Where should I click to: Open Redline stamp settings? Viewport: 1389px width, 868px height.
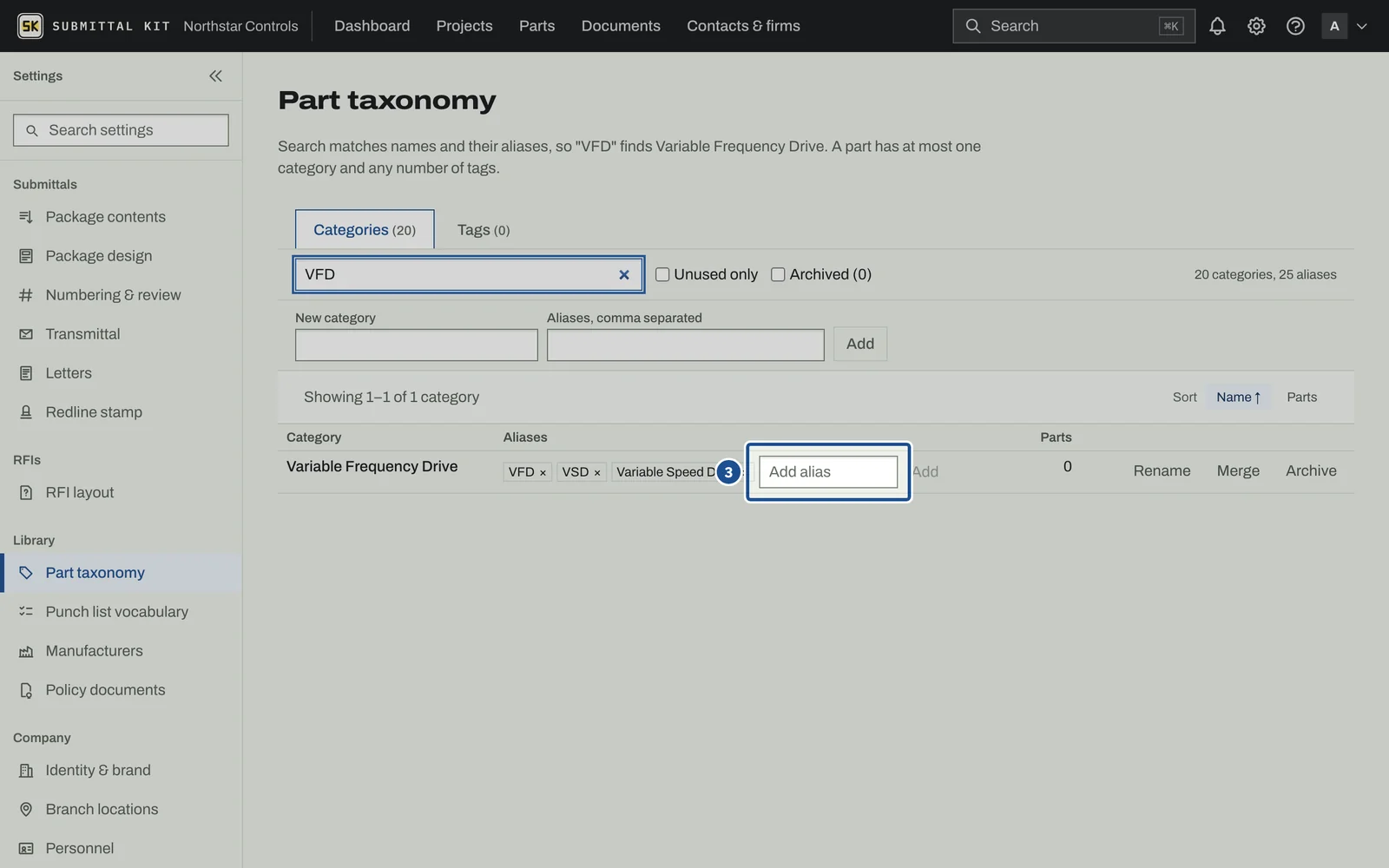[121, 412]
